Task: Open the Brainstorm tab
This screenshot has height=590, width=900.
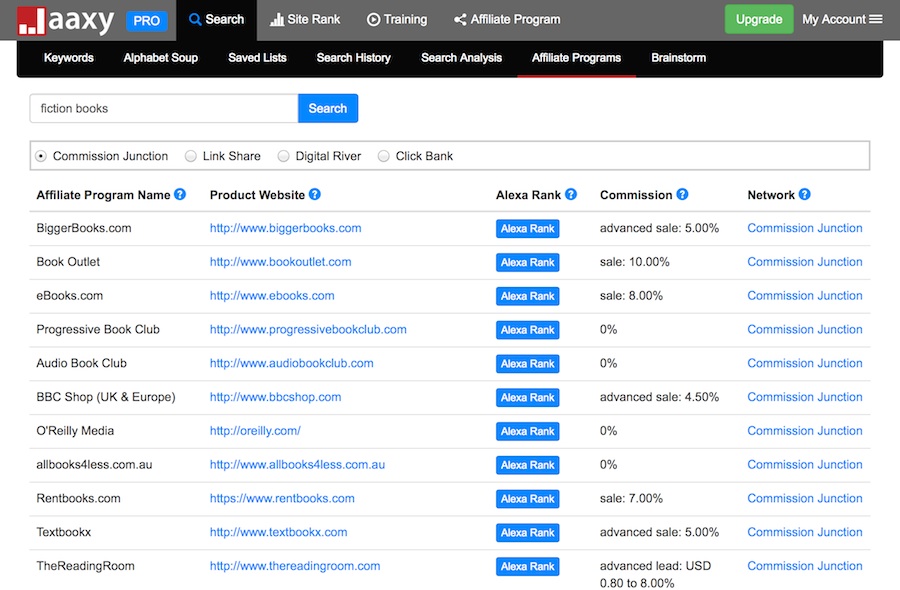Action: click(x=678, y=58)
